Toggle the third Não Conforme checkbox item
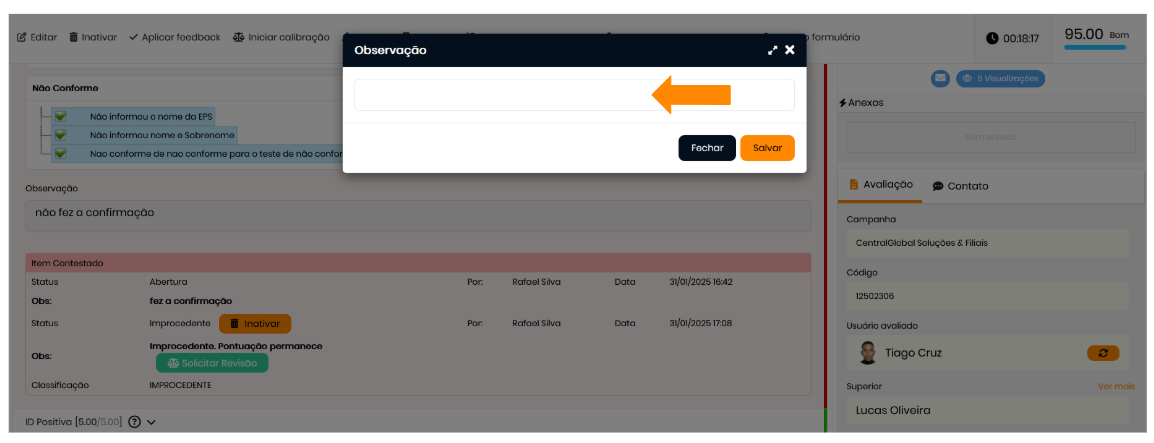This screenshot has width=1154, height=443. coord(61,154)
